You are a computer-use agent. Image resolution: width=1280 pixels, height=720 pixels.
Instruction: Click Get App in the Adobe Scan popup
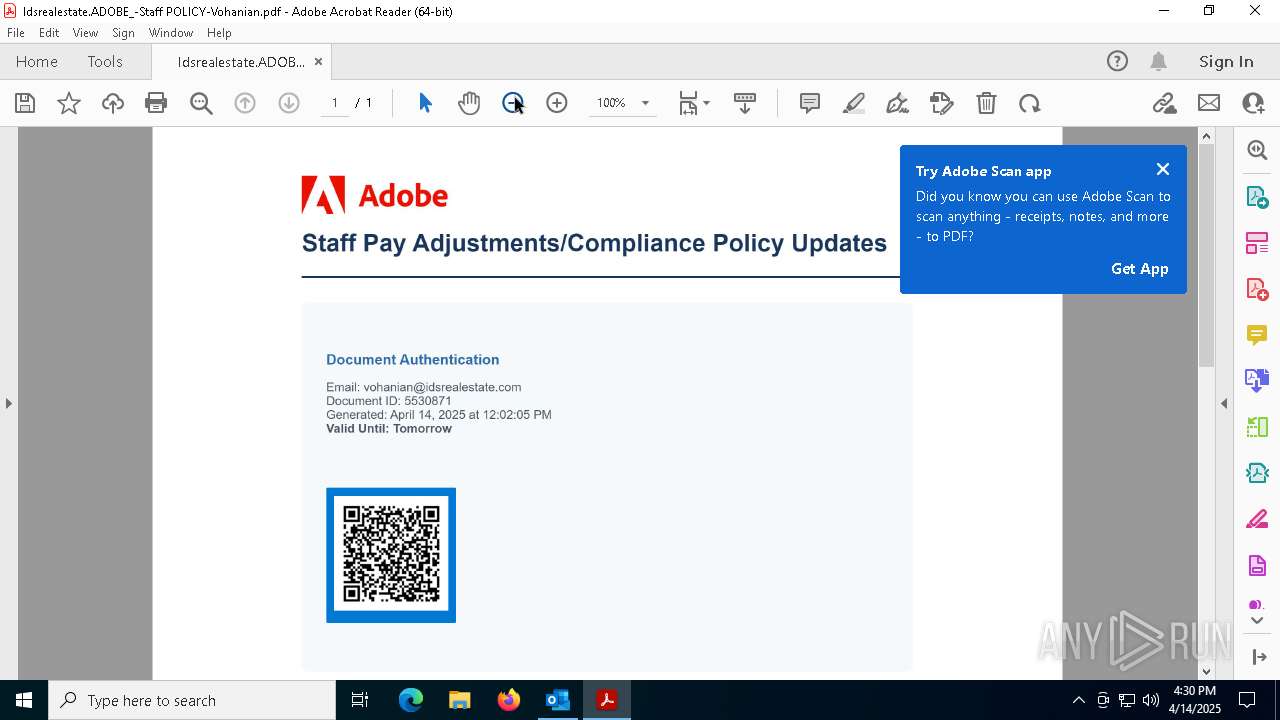pos(1140,268)
